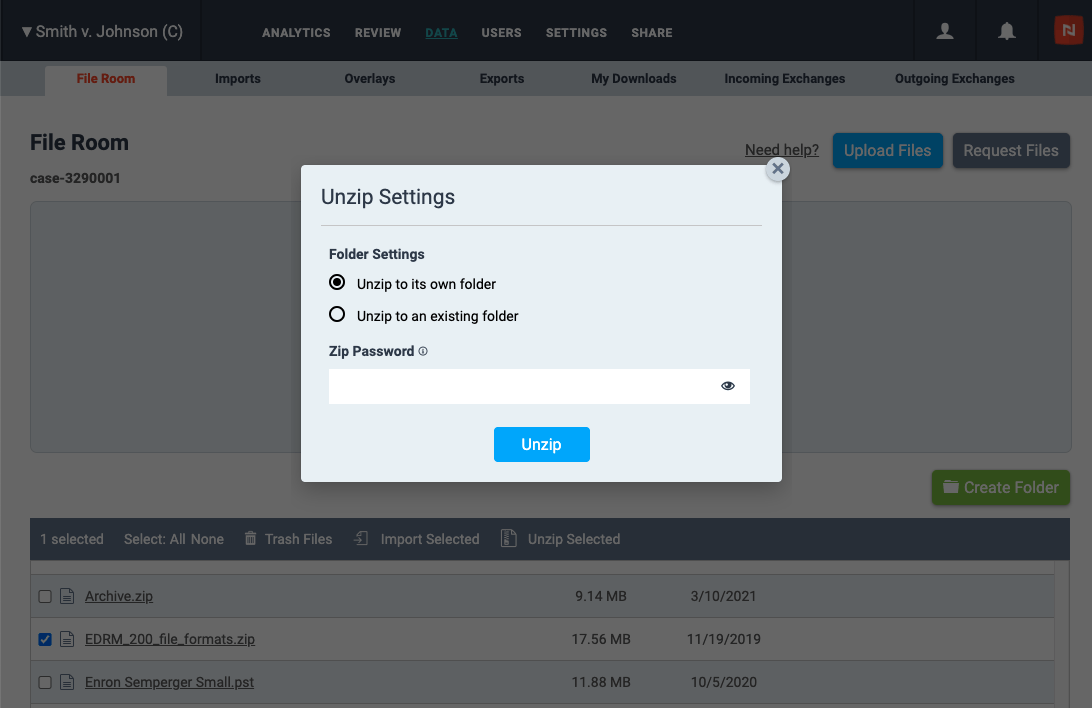The width and height of the screenshot is (1092, 708).
Task: Uncheck the EDRM_200_file_formats.zip checkbox
Action: [45, 640]
